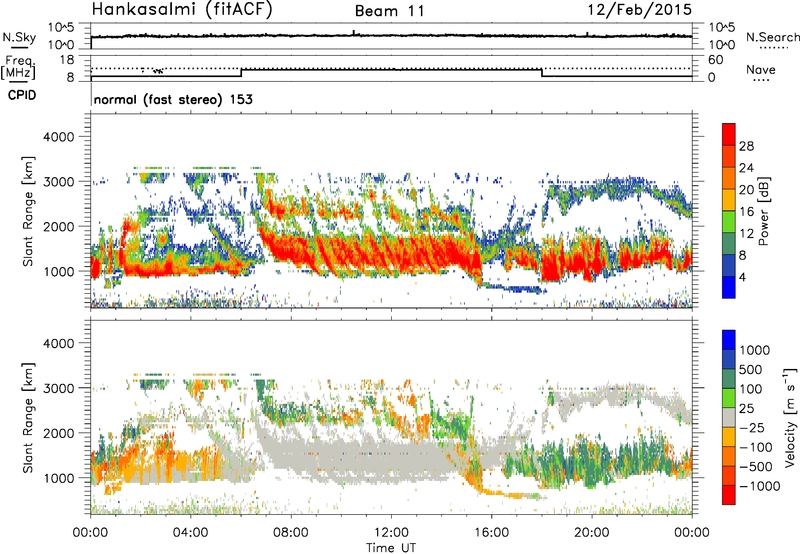
Task: Select the '3000' tick of the velocity panel
Action: click(x=59, y=388)
